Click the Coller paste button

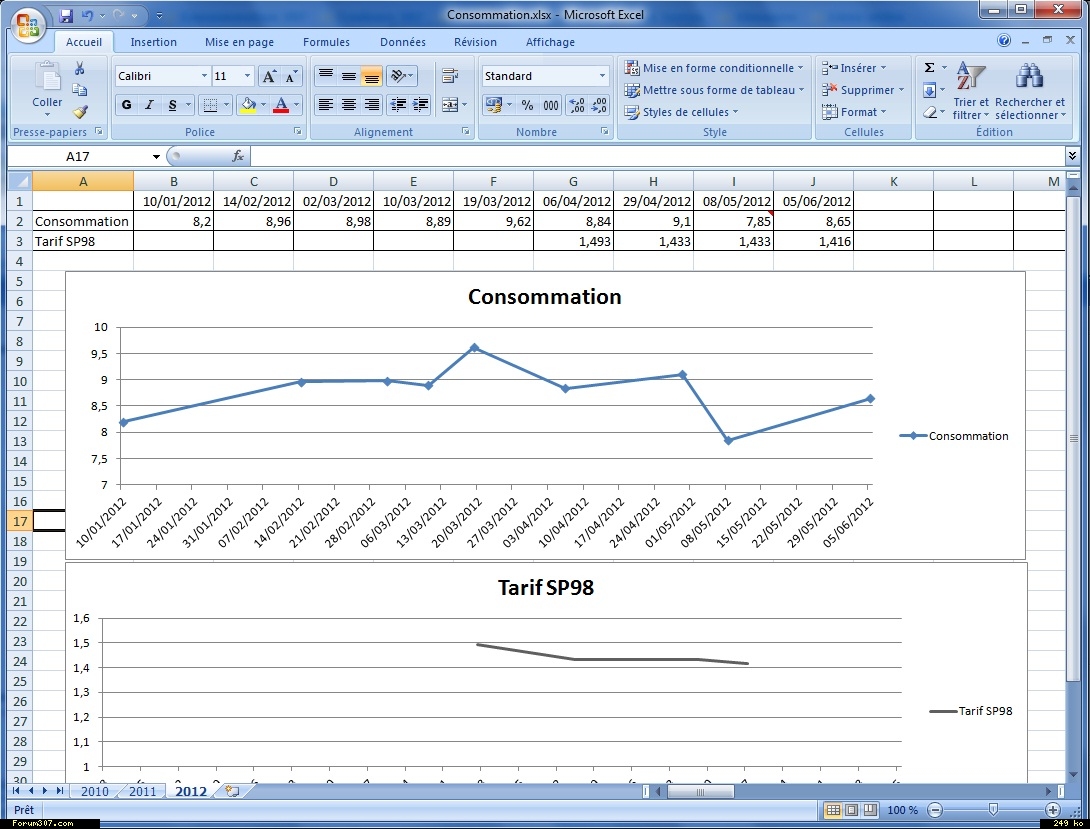(47, 88)
